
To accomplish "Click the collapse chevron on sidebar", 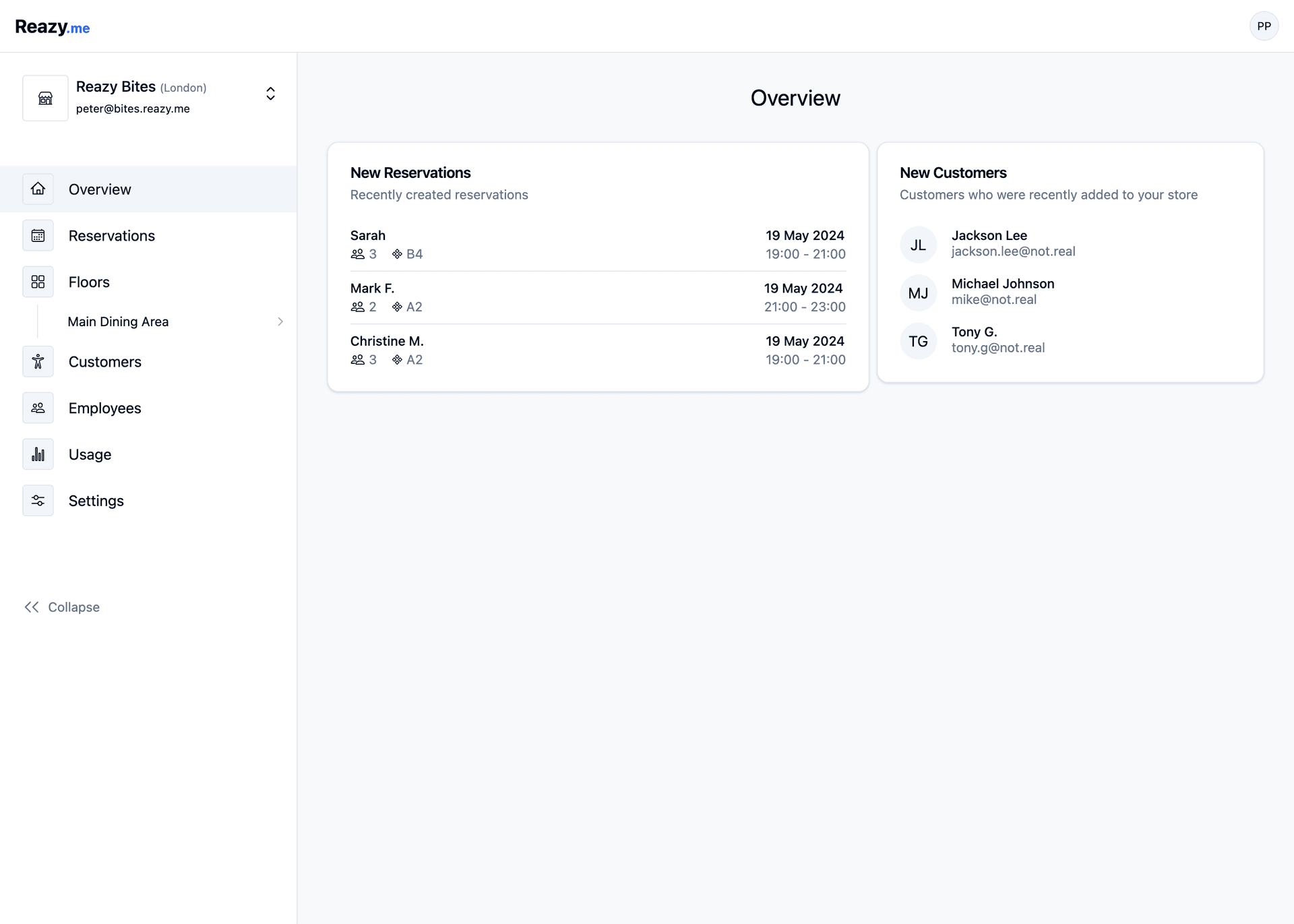I will tap(32, 607).
